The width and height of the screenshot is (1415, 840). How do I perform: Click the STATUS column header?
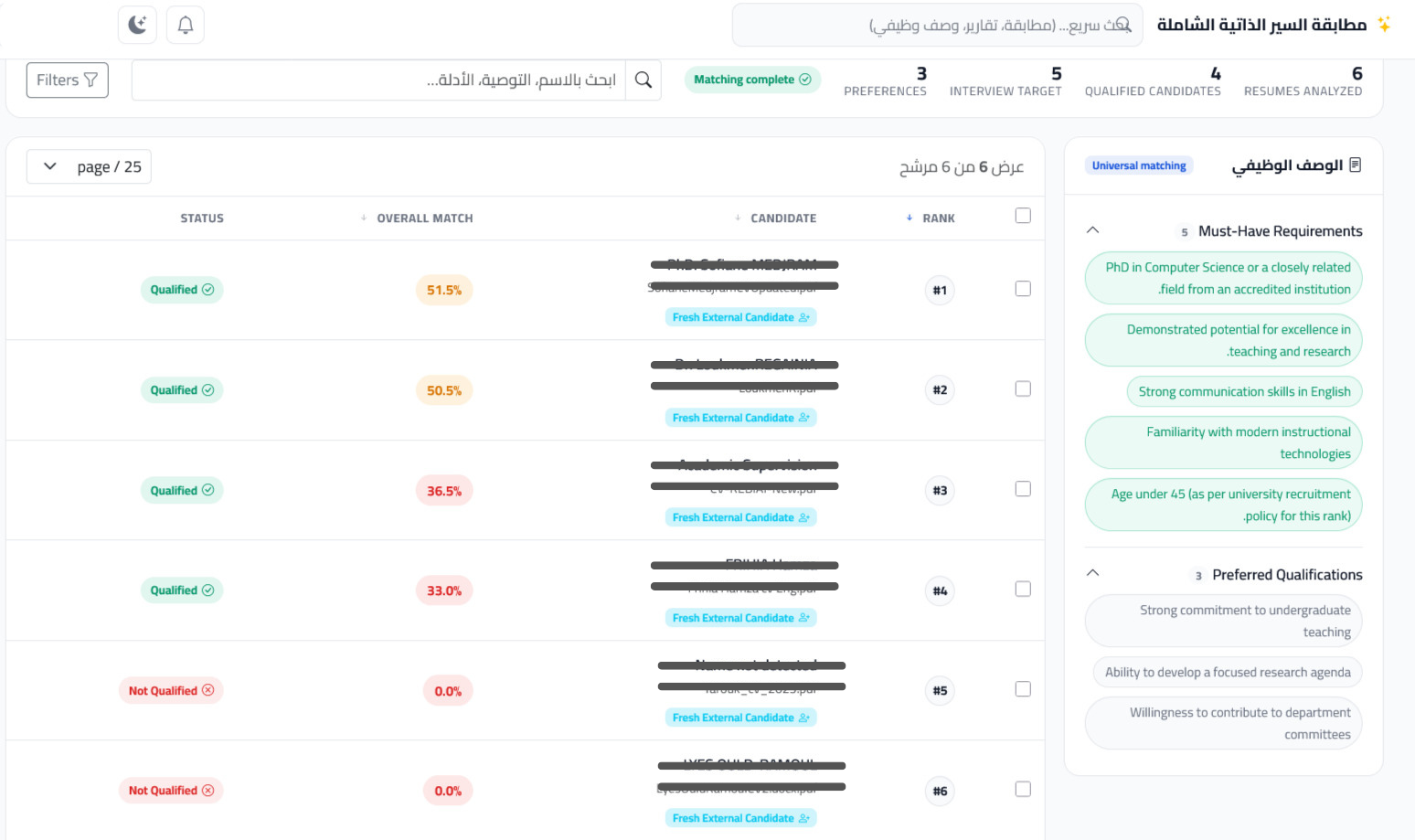click(x=202, y=218)
